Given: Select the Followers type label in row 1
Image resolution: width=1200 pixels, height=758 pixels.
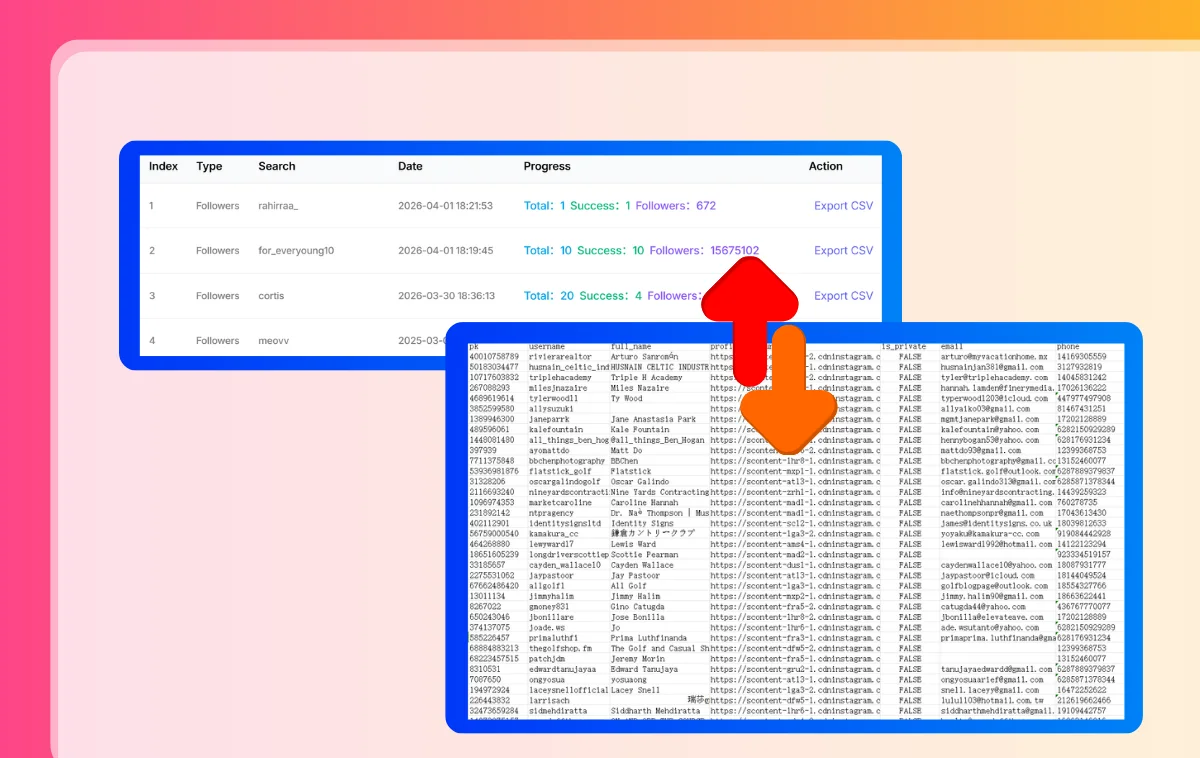Looking at the screenshot, I should [x=217, y=206].
